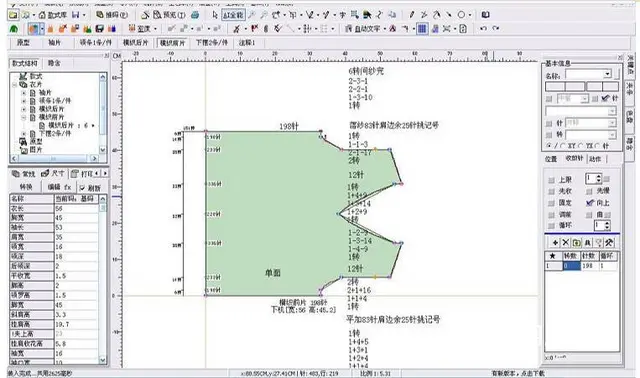Toggle the 刷新 refresh checkbox
640x378 pixels.
tap(82, 188)
